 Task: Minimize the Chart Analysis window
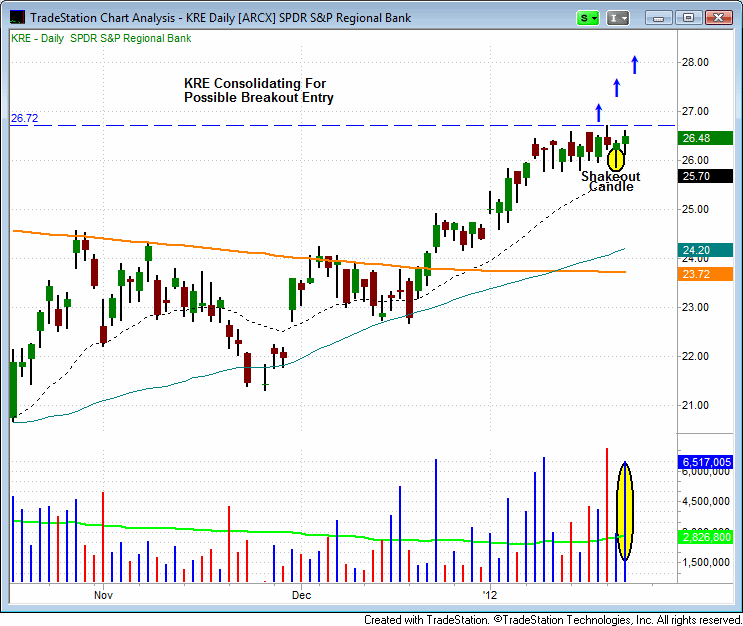pos(658,18)
